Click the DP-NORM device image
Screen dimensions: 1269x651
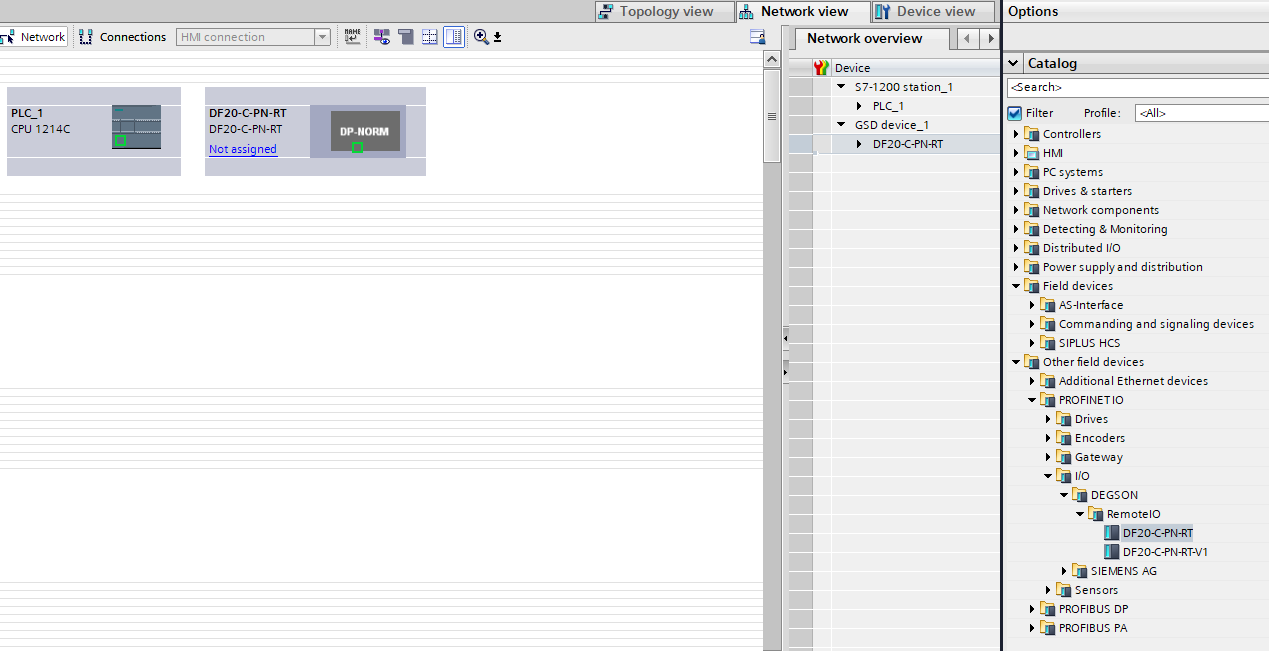[365, 131]
